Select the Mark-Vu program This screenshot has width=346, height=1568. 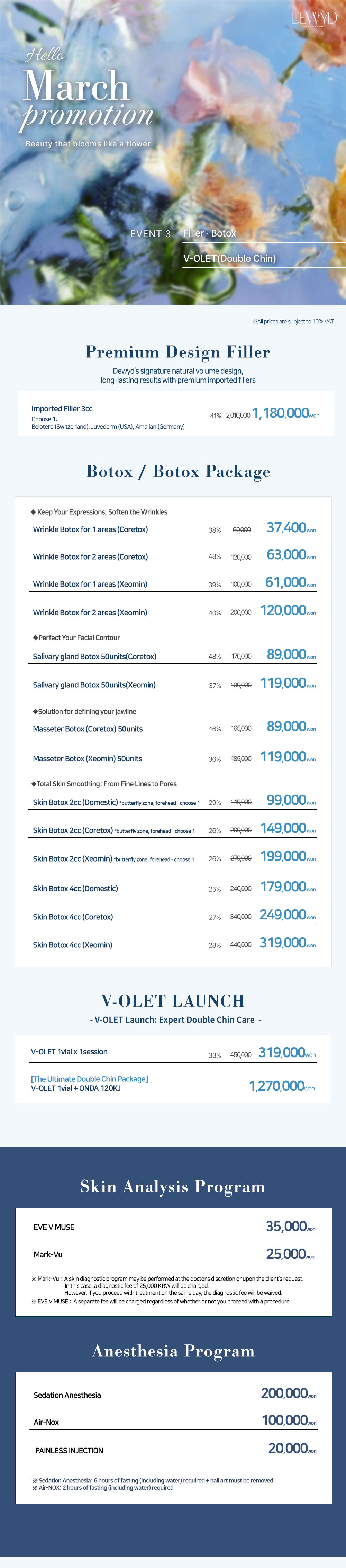tap(48, 1255)
